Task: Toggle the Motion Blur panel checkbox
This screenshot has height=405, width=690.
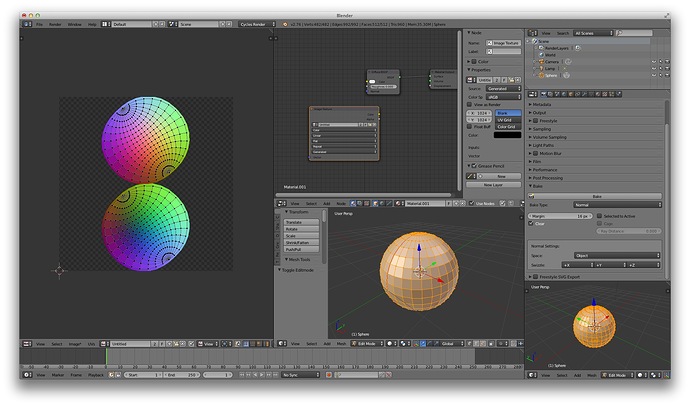Action: (536, 153)
